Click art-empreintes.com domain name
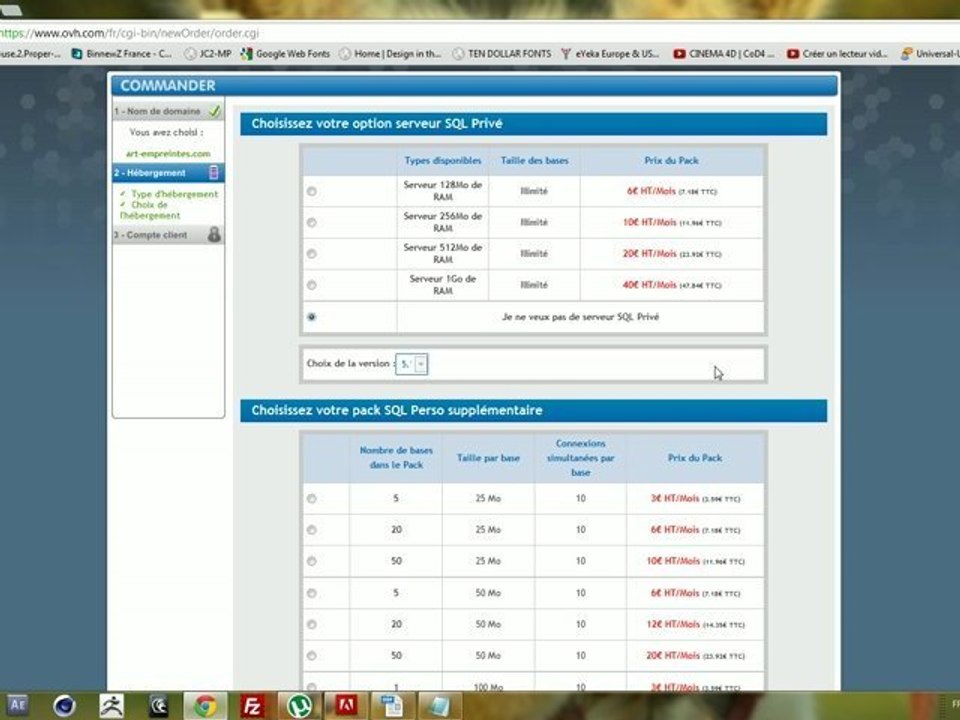Image resolution: width=960 pixels, height=720 pixels. 168,154
